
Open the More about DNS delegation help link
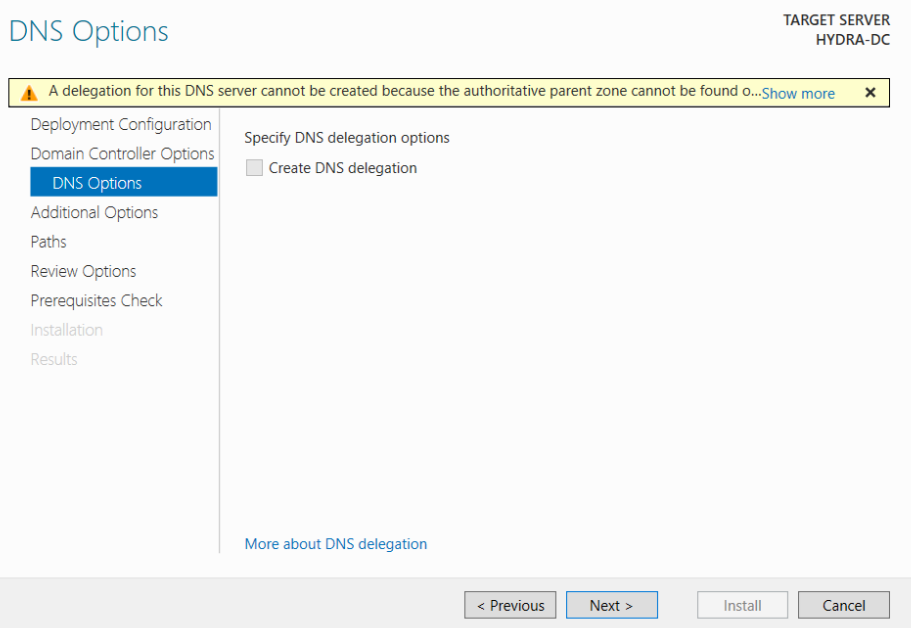click(335, 543)
